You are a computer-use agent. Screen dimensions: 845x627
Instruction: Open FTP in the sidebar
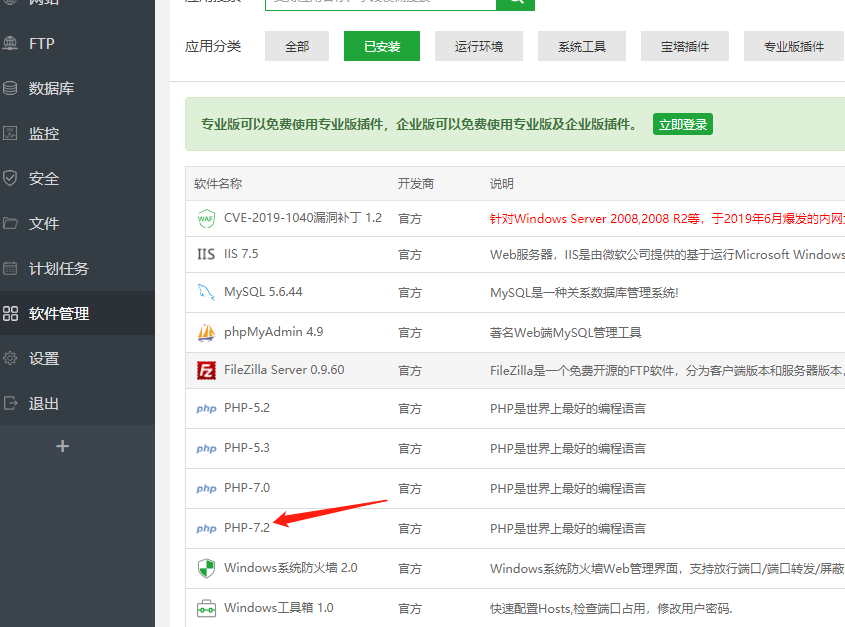click(x=41, y=43)
